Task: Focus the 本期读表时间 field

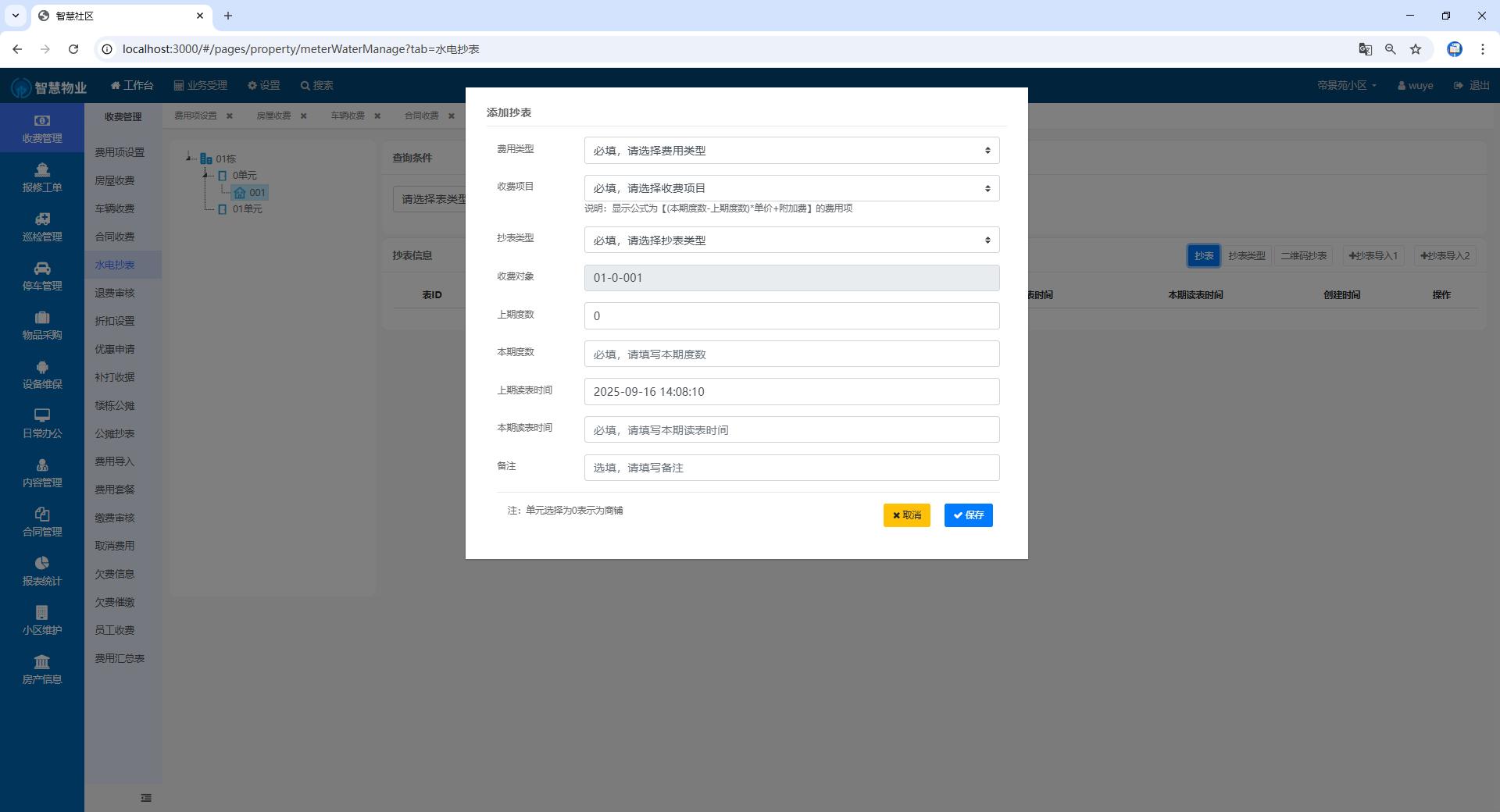Action: tap(791, 430)
